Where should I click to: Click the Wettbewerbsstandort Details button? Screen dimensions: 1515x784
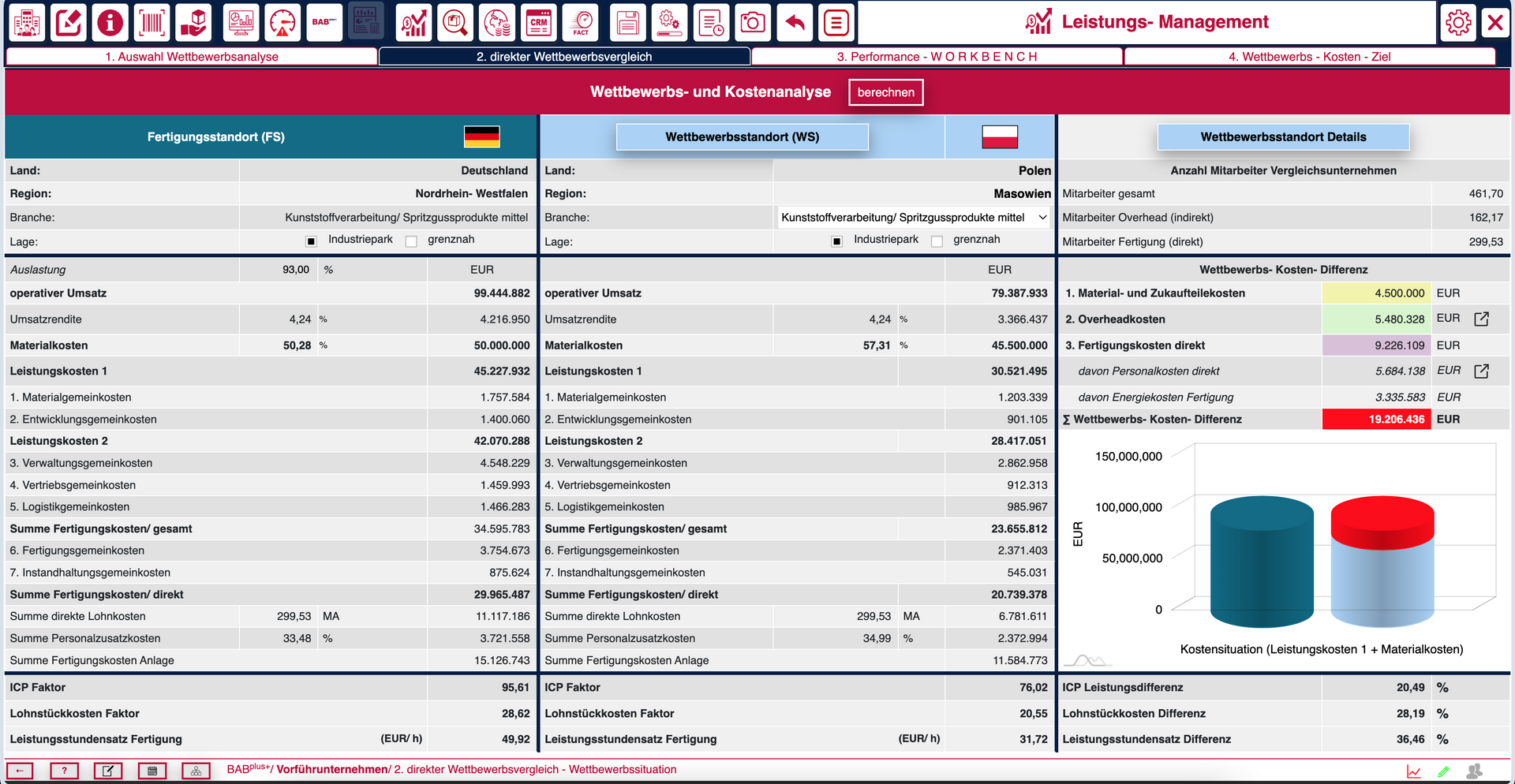tap(1282, 137)
